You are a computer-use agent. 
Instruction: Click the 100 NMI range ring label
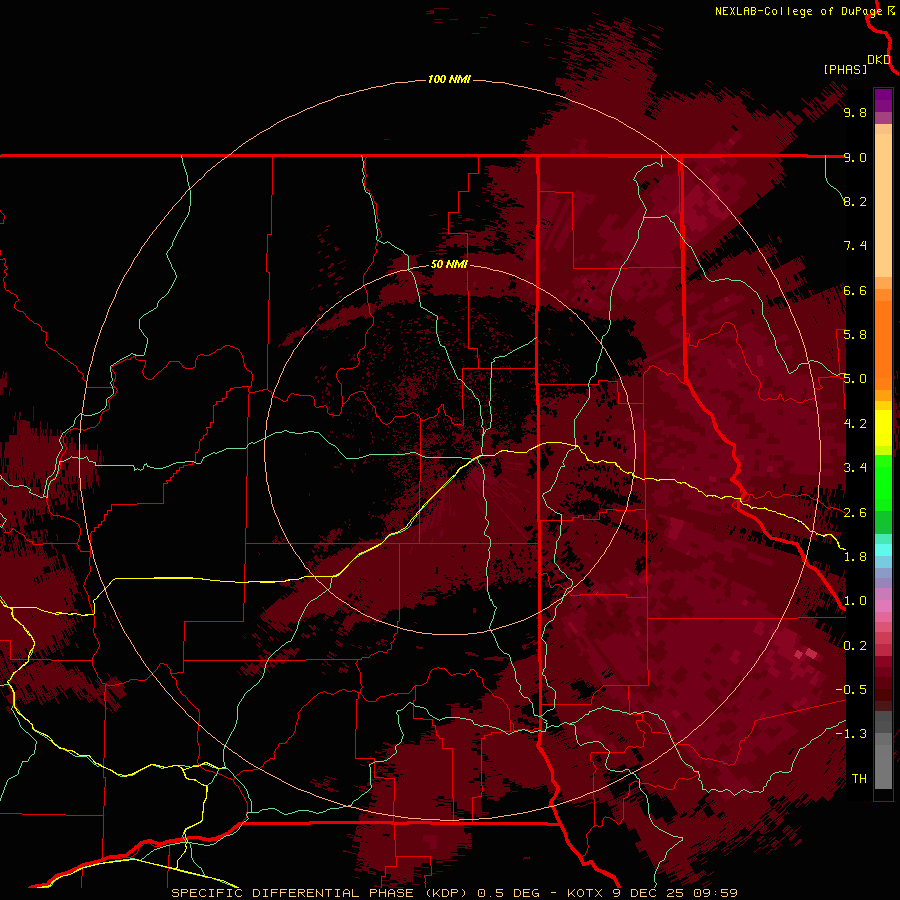pos(449,79)
